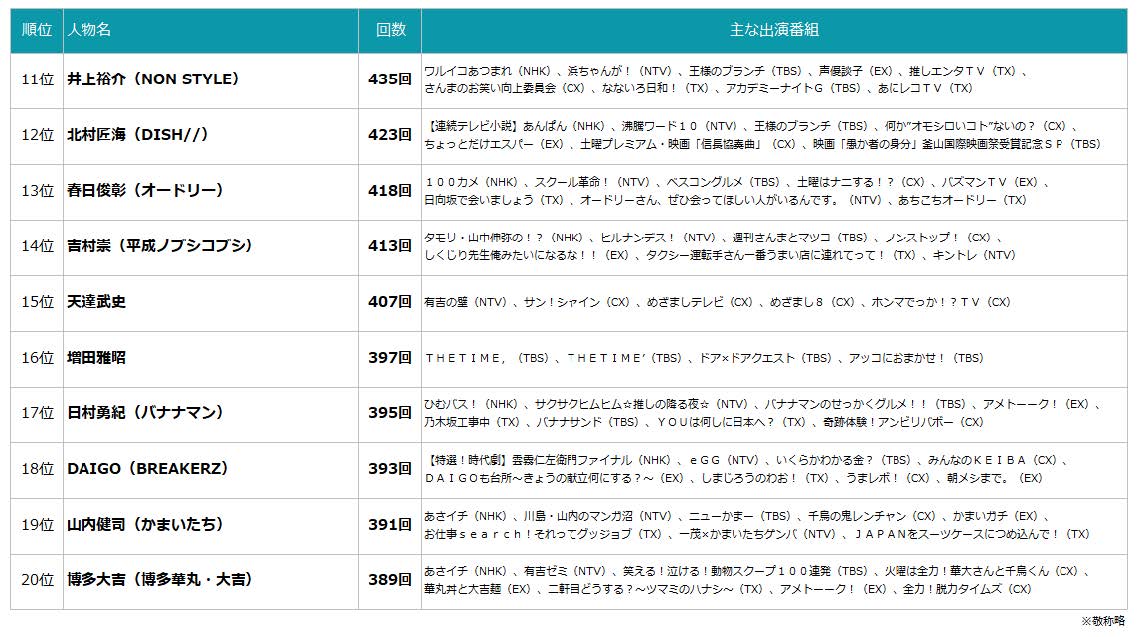This screenshot has width=1142, height=637.
Task: Click the 435回 count value
Action: pos(390,79)
